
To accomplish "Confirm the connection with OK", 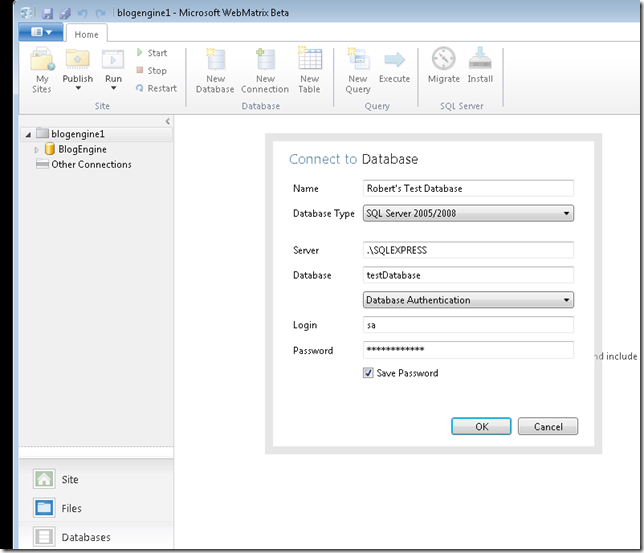I will pos(481,426).
